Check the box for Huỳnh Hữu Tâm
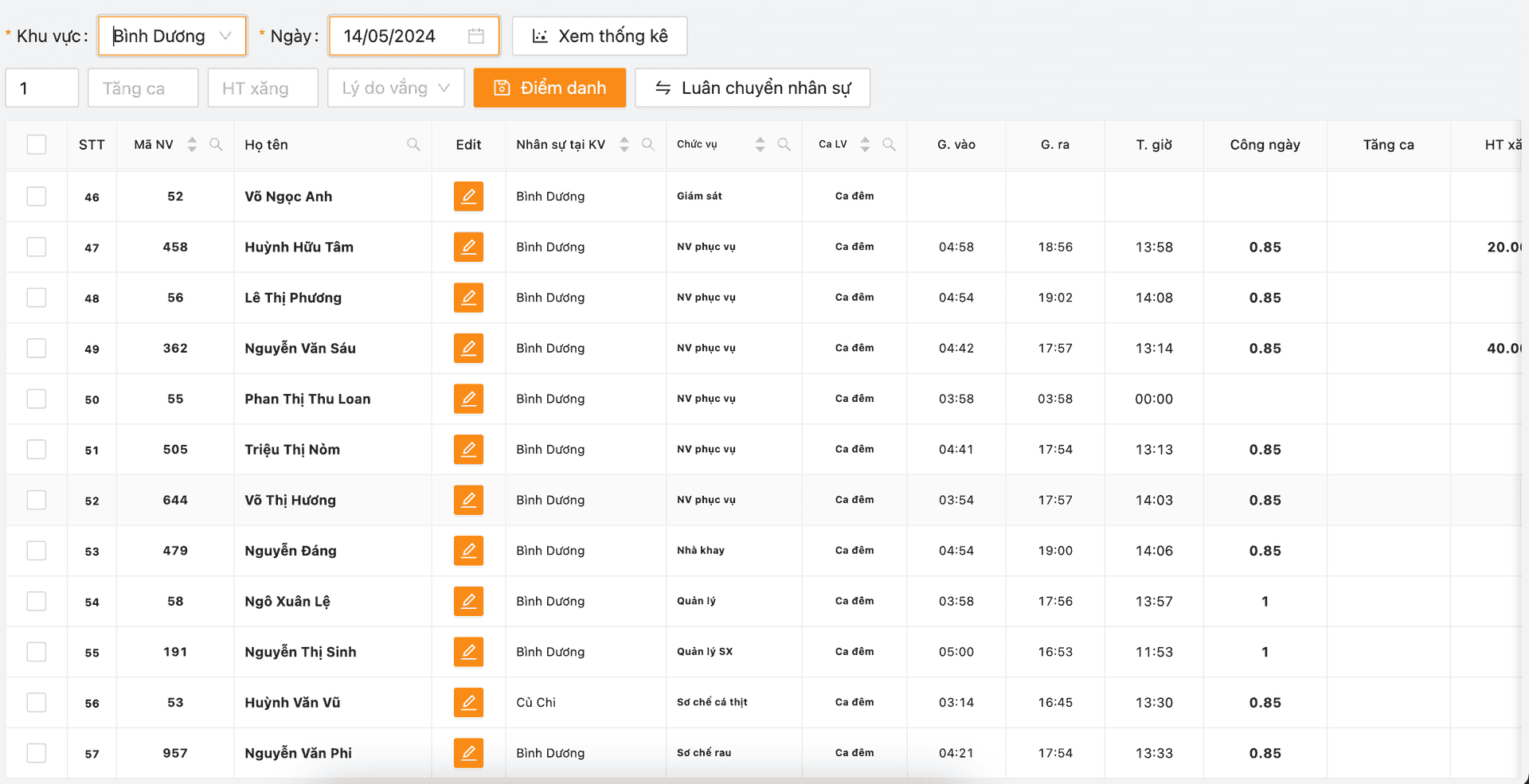The height and width of the screenshot is (784, 1529). pos(37,247)
